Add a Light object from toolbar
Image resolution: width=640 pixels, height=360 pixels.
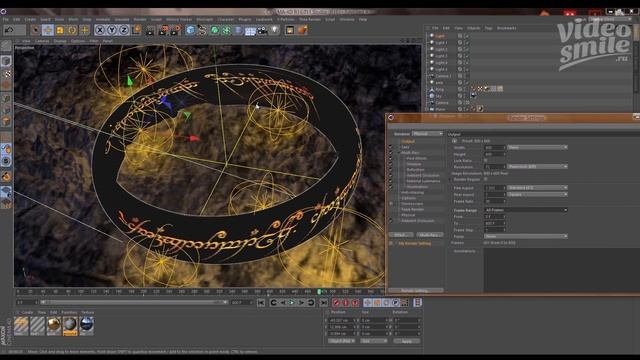click(x=274, y=30)
